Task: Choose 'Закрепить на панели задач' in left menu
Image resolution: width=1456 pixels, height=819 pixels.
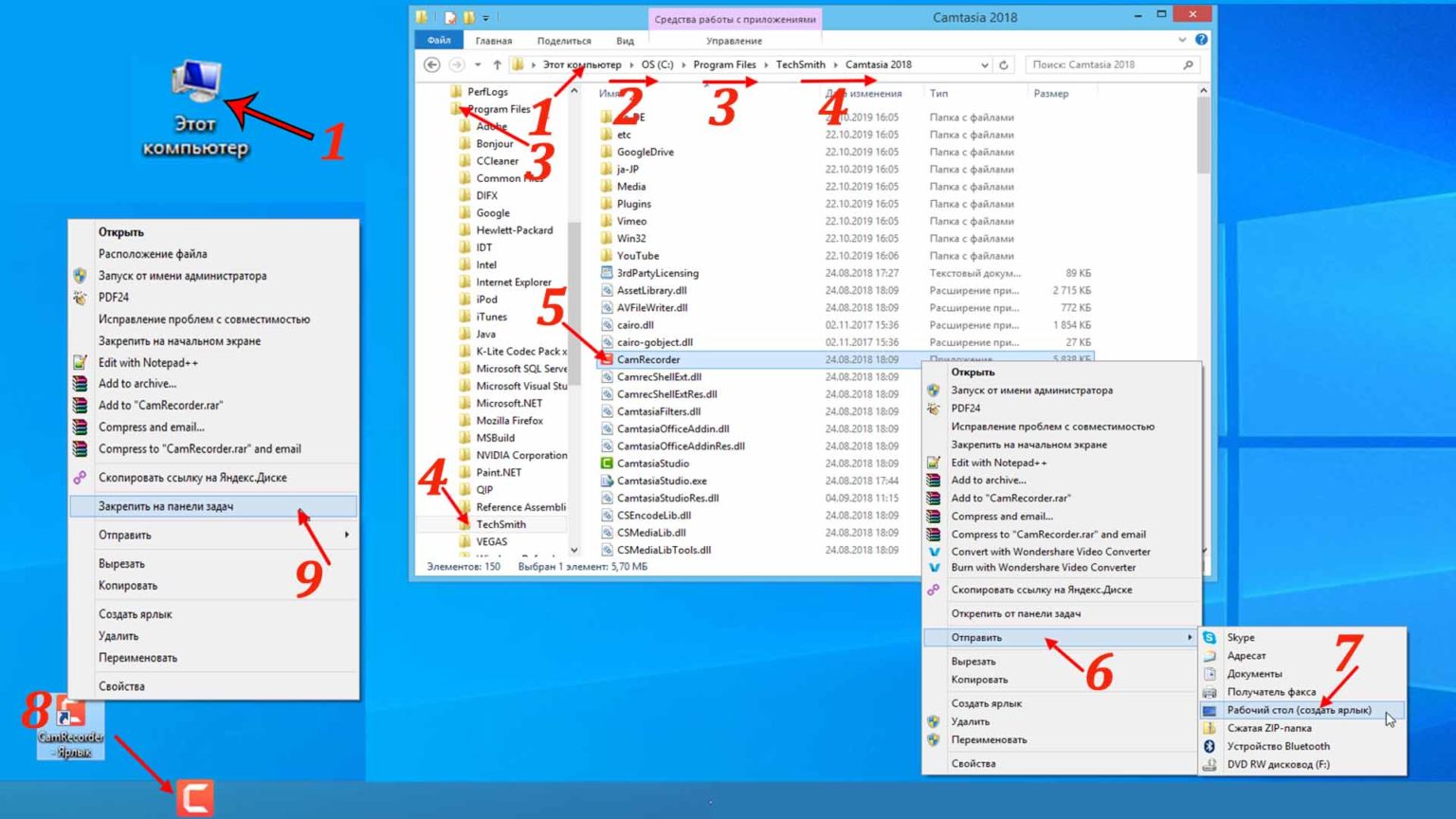Action: tap(213, 506)
